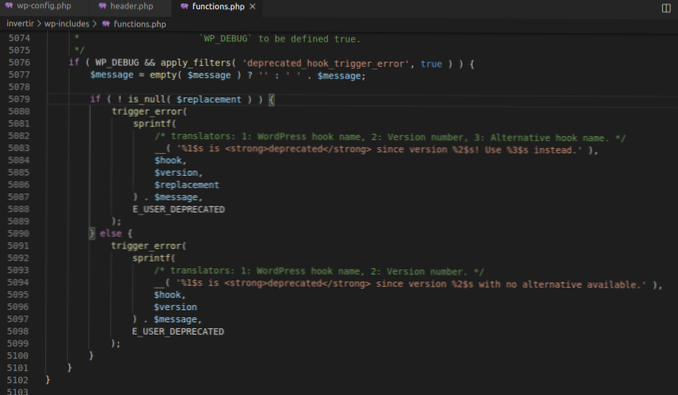Screen dimensions: 678x395
Task: Click the true keyword on line 5076
Action: click(431, 64)
